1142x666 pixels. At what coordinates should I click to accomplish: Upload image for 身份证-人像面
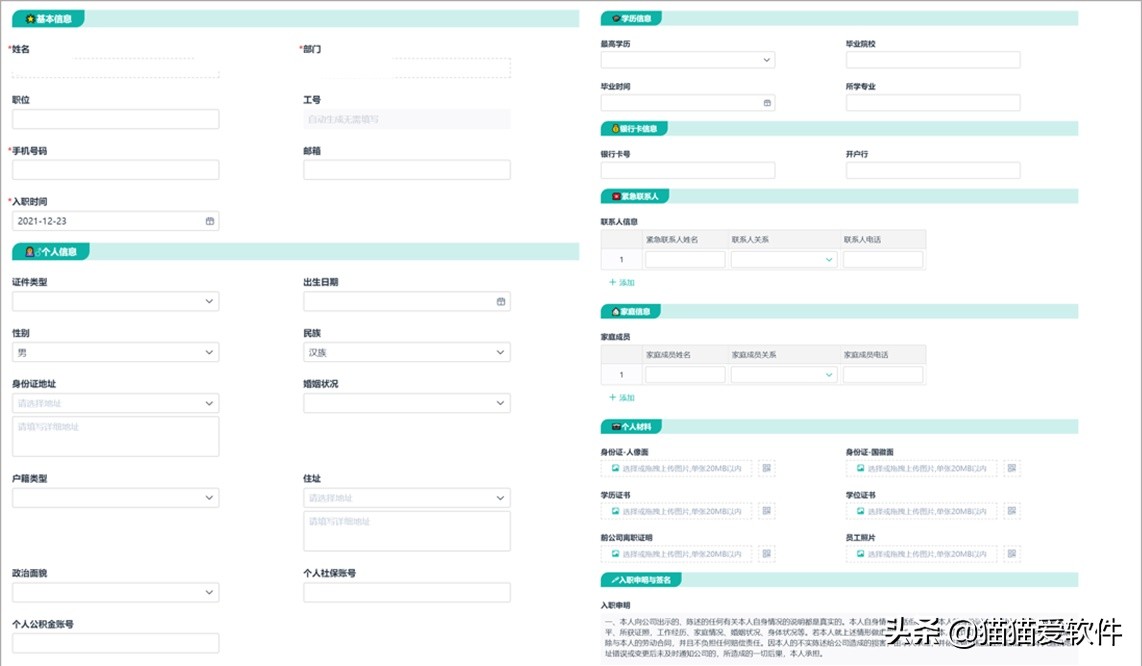pos(677,468)
